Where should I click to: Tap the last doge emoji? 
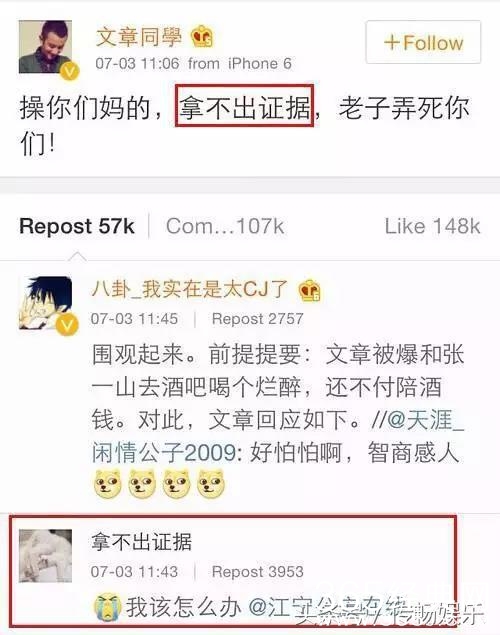(211, 484)
